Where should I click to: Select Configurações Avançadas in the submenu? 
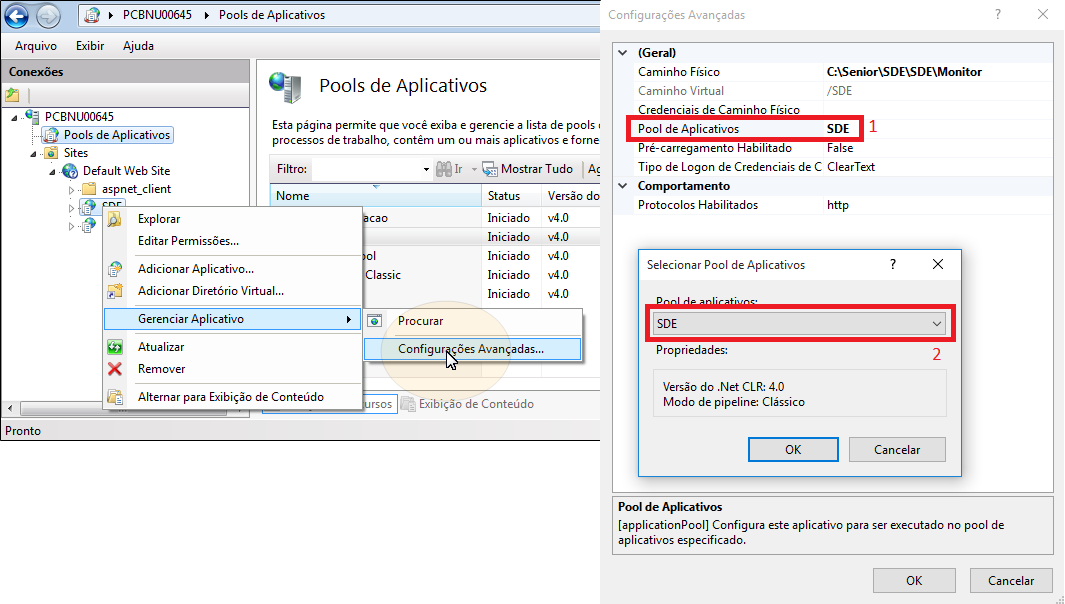472,349
